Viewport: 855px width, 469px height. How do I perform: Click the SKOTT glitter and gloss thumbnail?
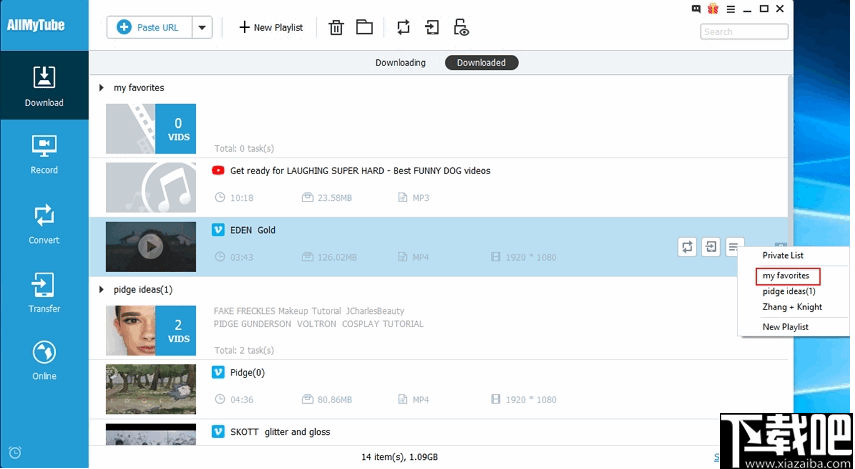point(151,434)
